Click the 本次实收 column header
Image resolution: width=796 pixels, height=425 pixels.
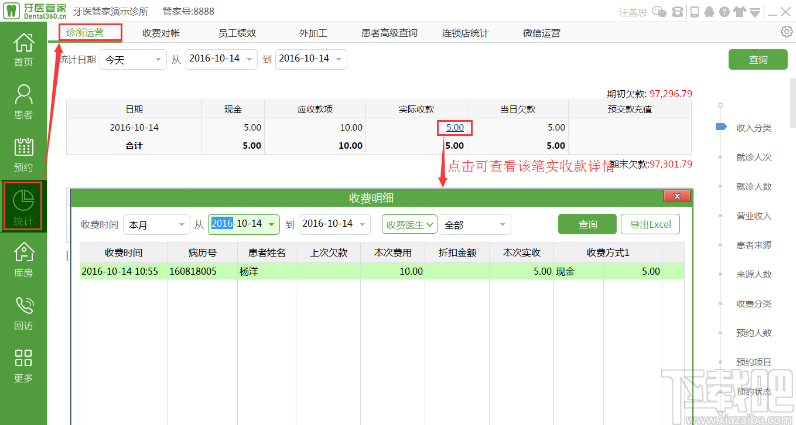(521, 252)
